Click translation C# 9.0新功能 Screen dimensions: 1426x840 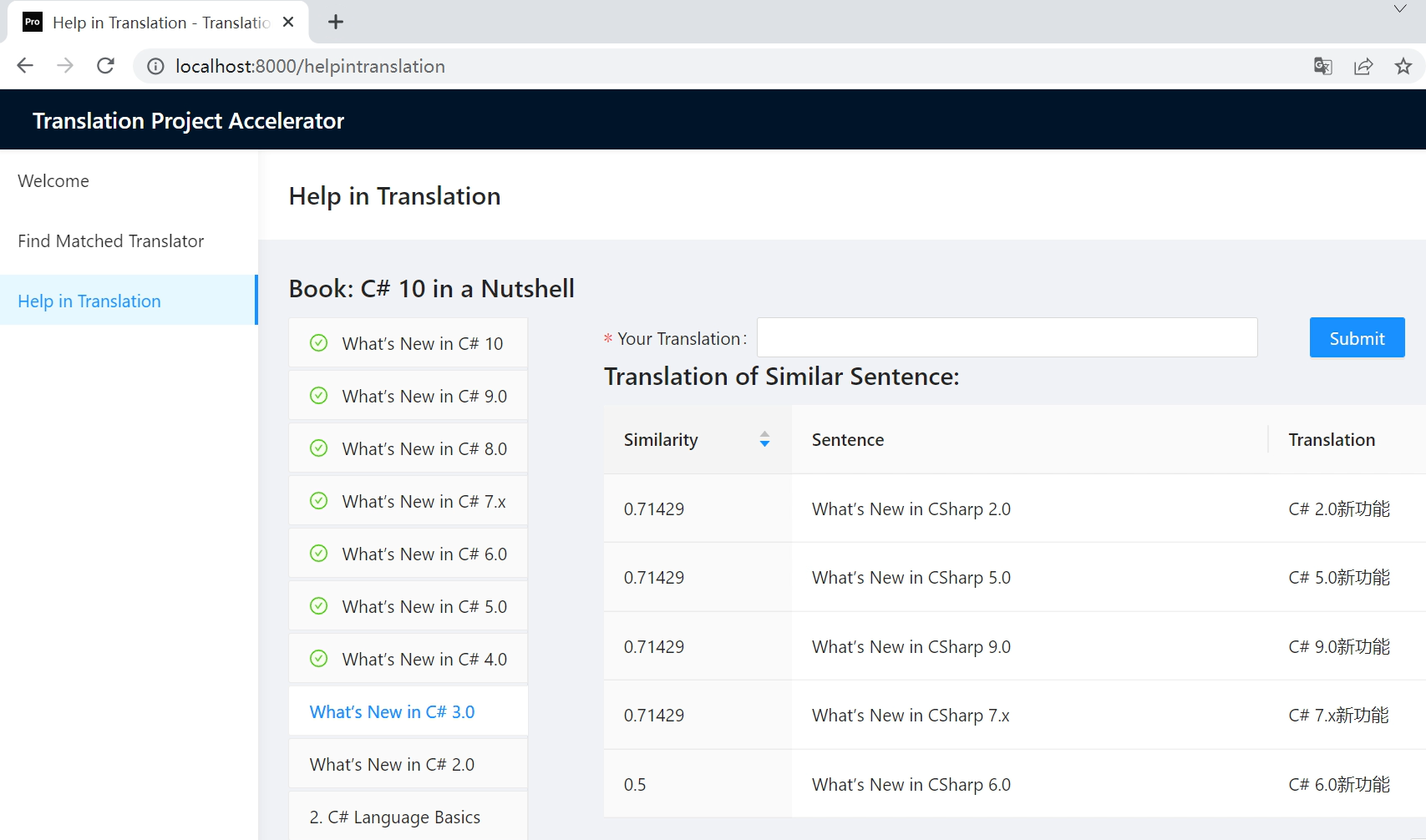(1339, 646)
